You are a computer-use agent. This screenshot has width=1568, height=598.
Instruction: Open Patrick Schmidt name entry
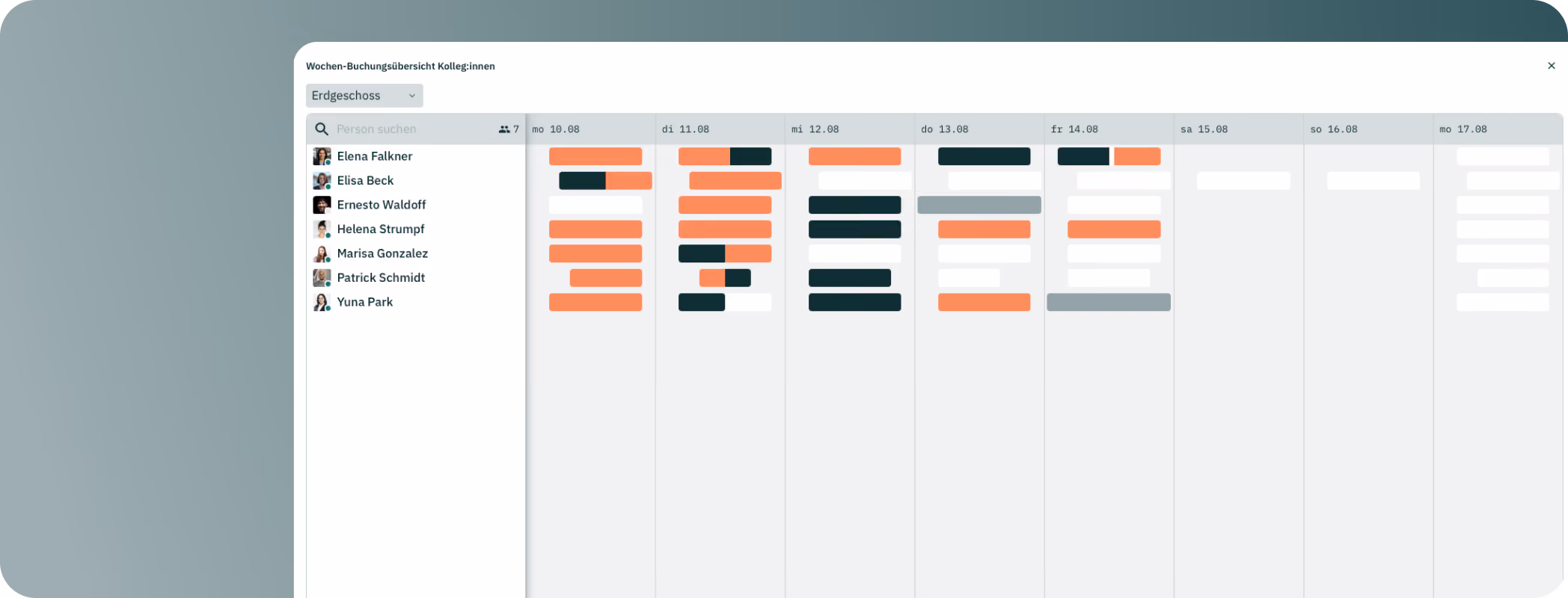[381, 277]
